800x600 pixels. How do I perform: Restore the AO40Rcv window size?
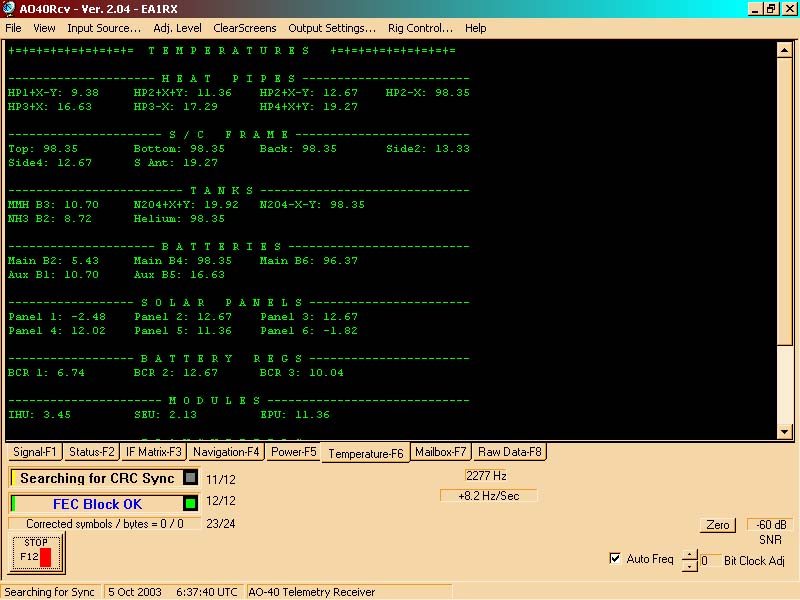click(771, 9)
